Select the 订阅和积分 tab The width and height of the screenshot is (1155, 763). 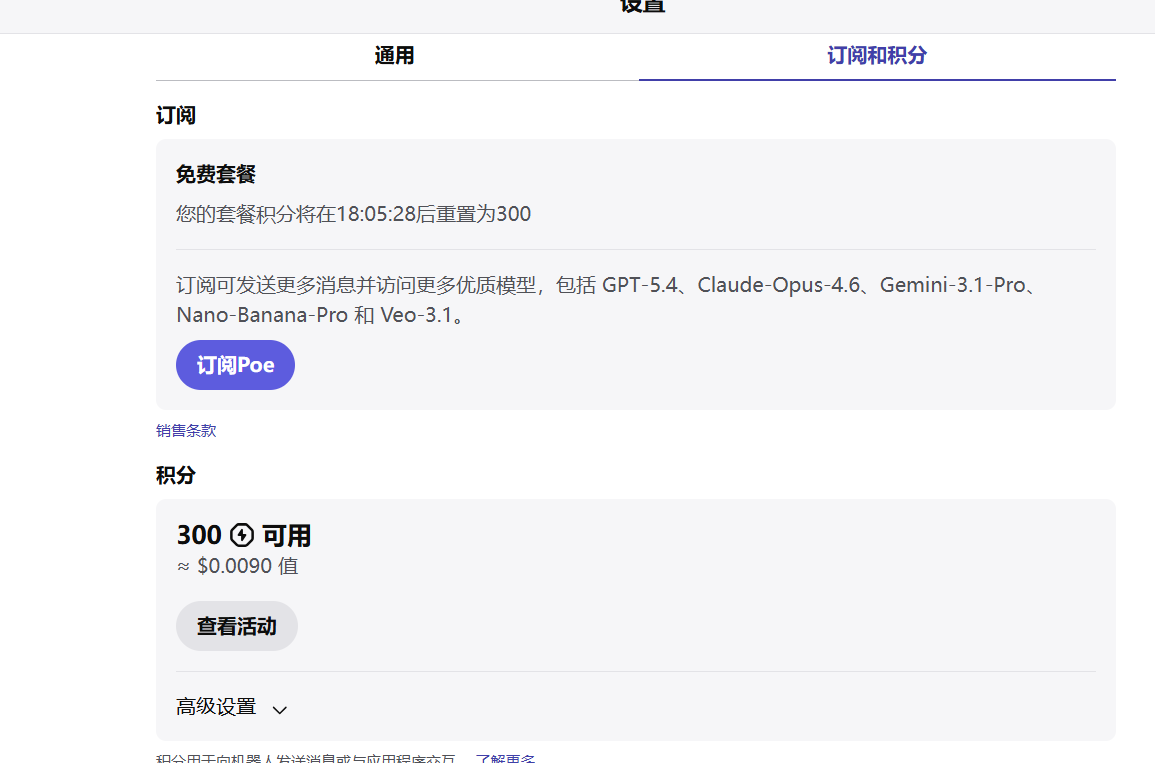pos(877,56)
